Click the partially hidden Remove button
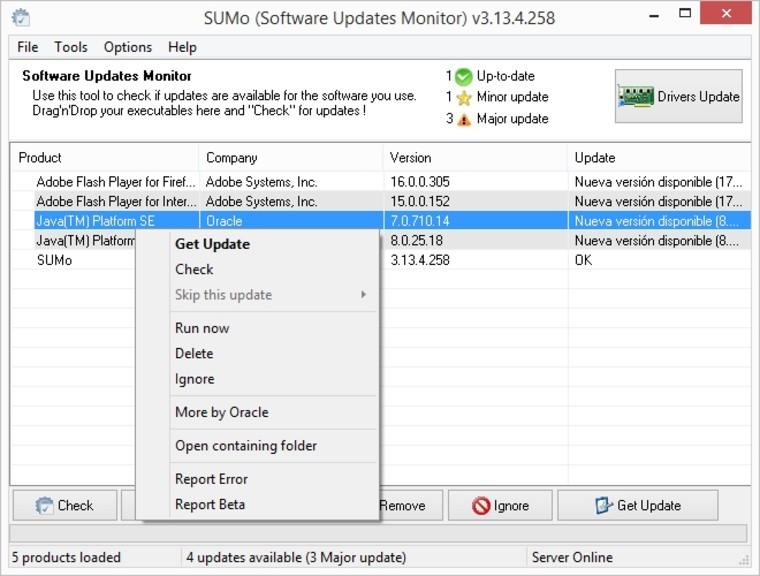760x576 pixels. 410,505
